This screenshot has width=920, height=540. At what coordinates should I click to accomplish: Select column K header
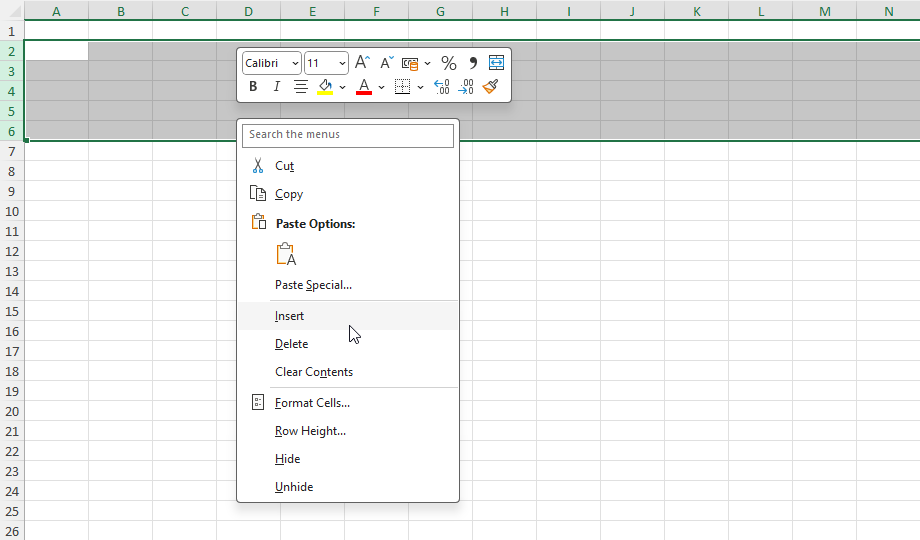pyautogui.click(x=696, y=11)
